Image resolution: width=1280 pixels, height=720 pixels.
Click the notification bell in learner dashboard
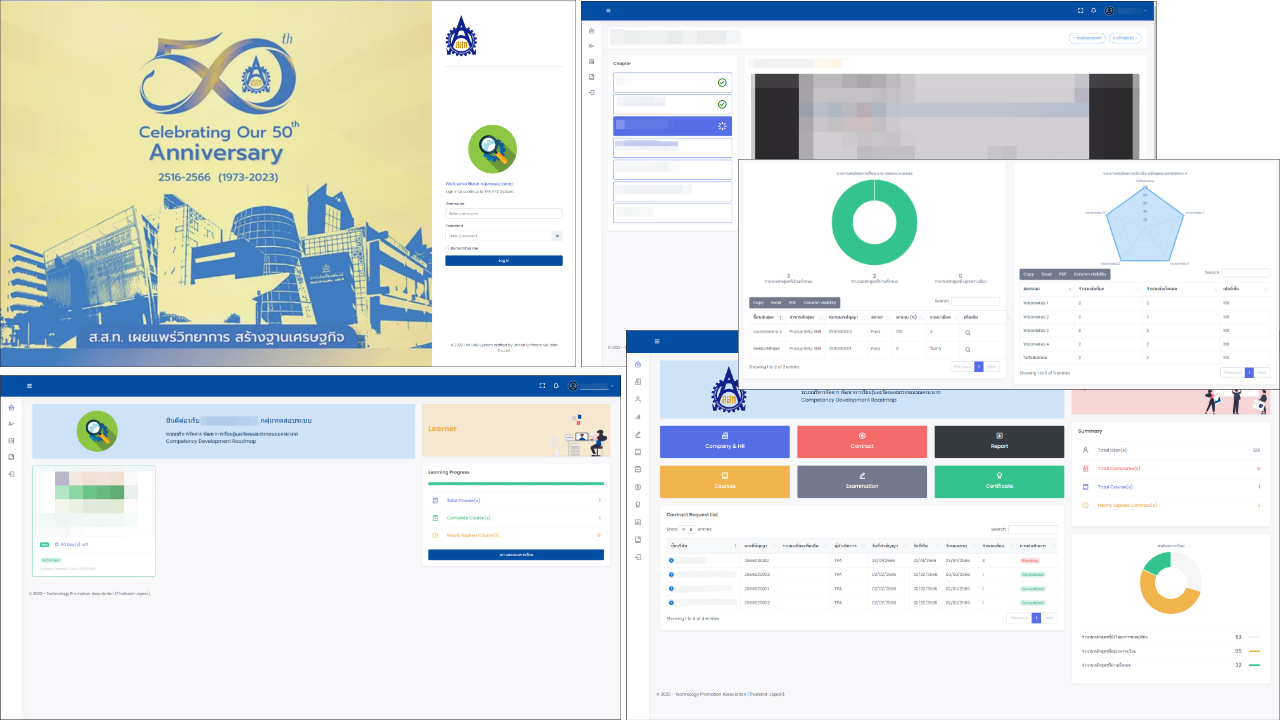click(x=556, y=386)
